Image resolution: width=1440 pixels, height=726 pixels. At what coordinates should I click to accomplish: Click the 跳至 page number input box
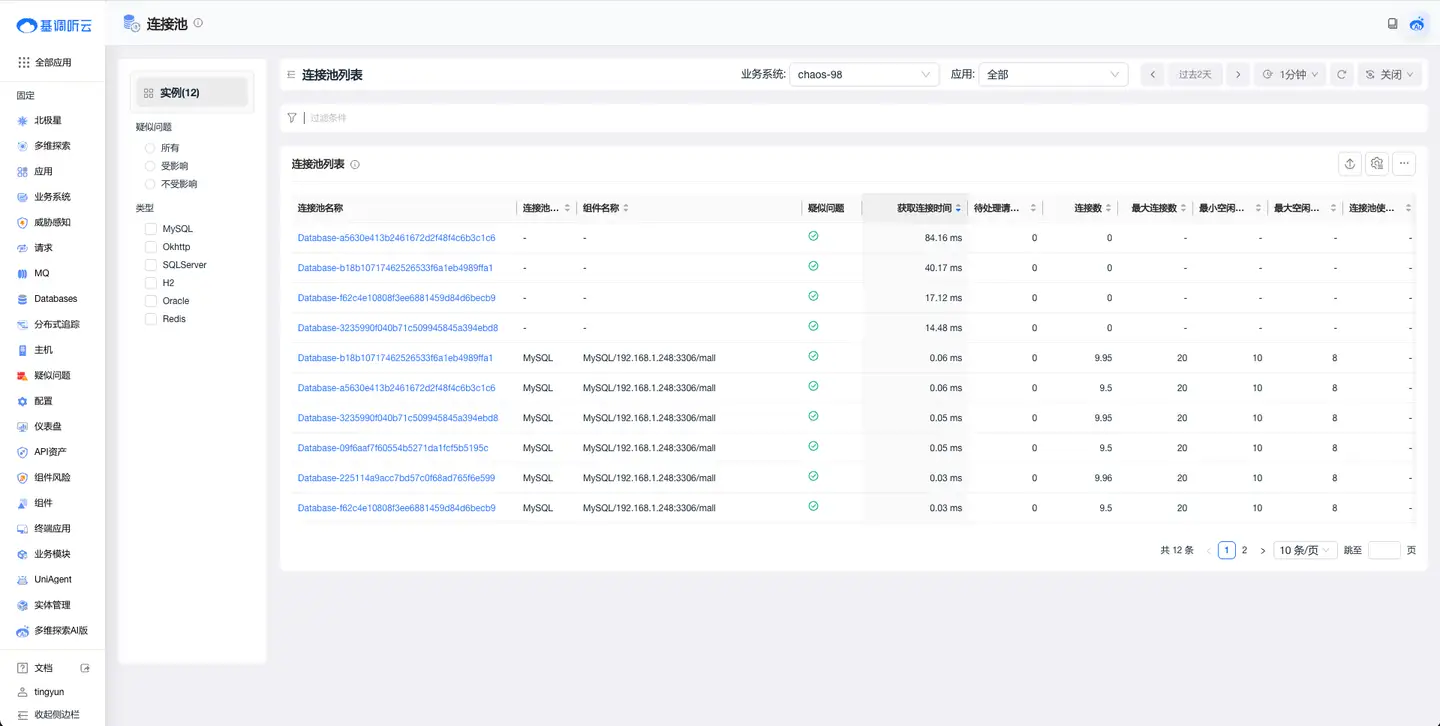1384,550
